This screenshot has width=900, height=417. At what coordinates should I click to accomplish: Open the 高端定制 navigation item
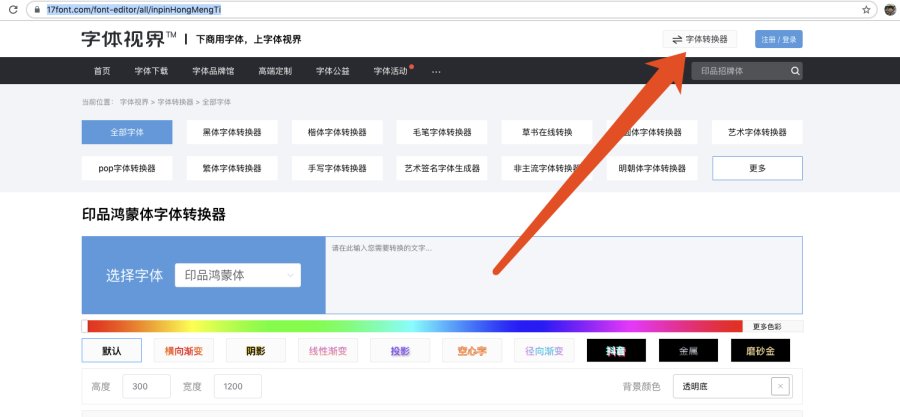[275, 71]
